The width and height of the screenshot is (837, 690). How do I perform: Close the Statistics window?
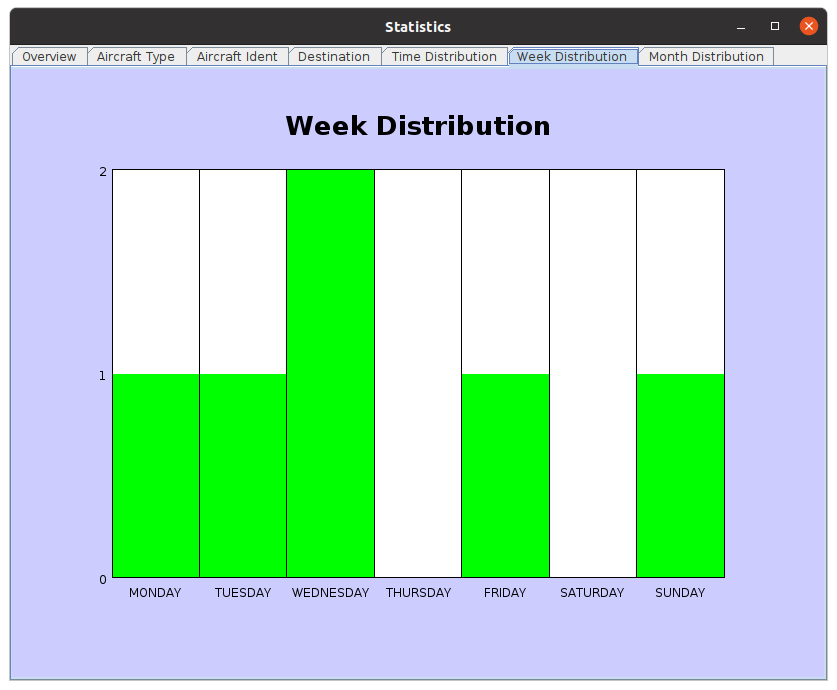[x=809, y=27]
